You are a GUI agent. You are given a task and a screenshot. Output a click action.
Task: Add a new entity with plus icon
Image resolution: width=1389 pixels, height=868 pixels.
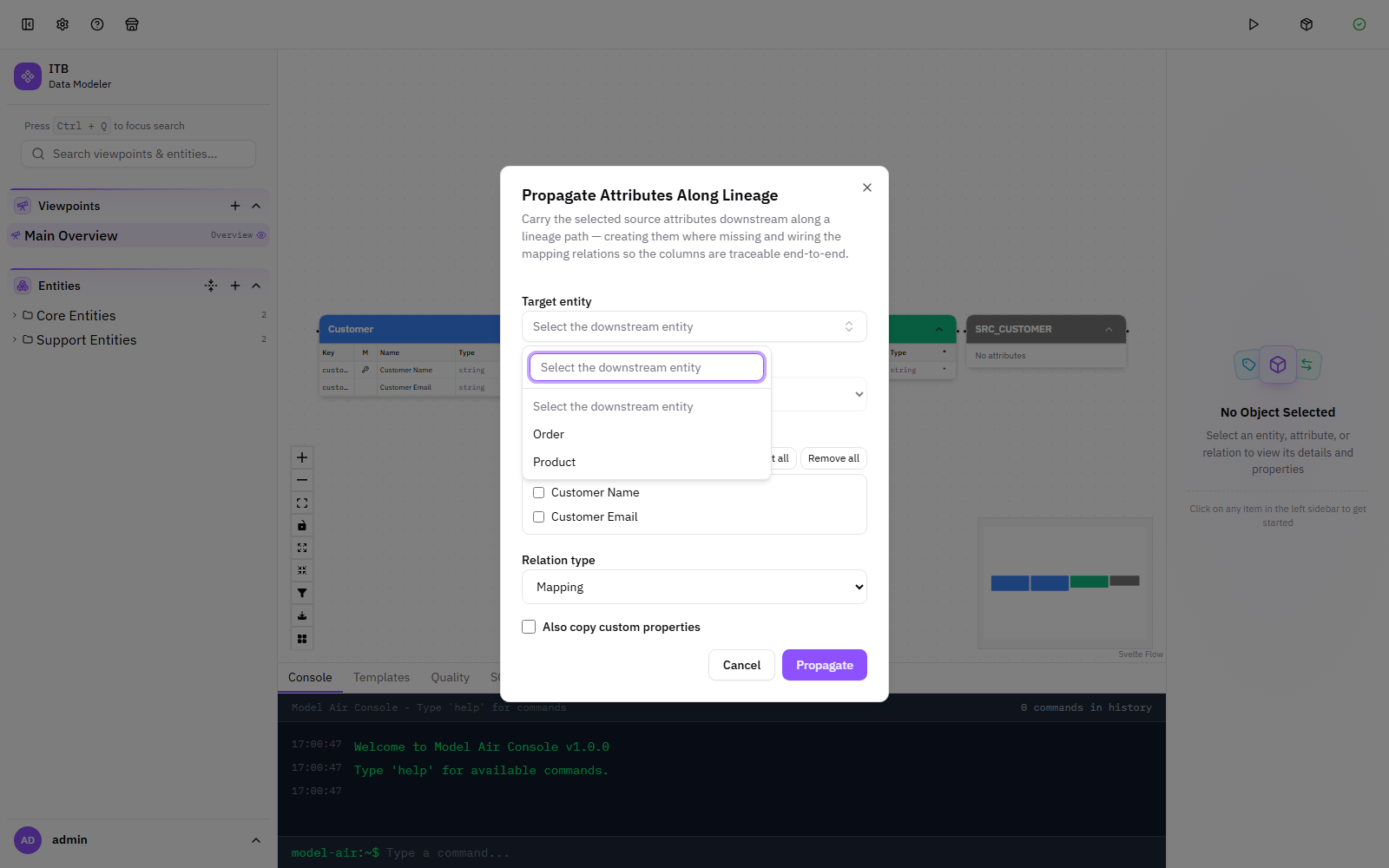coord(235,286)
